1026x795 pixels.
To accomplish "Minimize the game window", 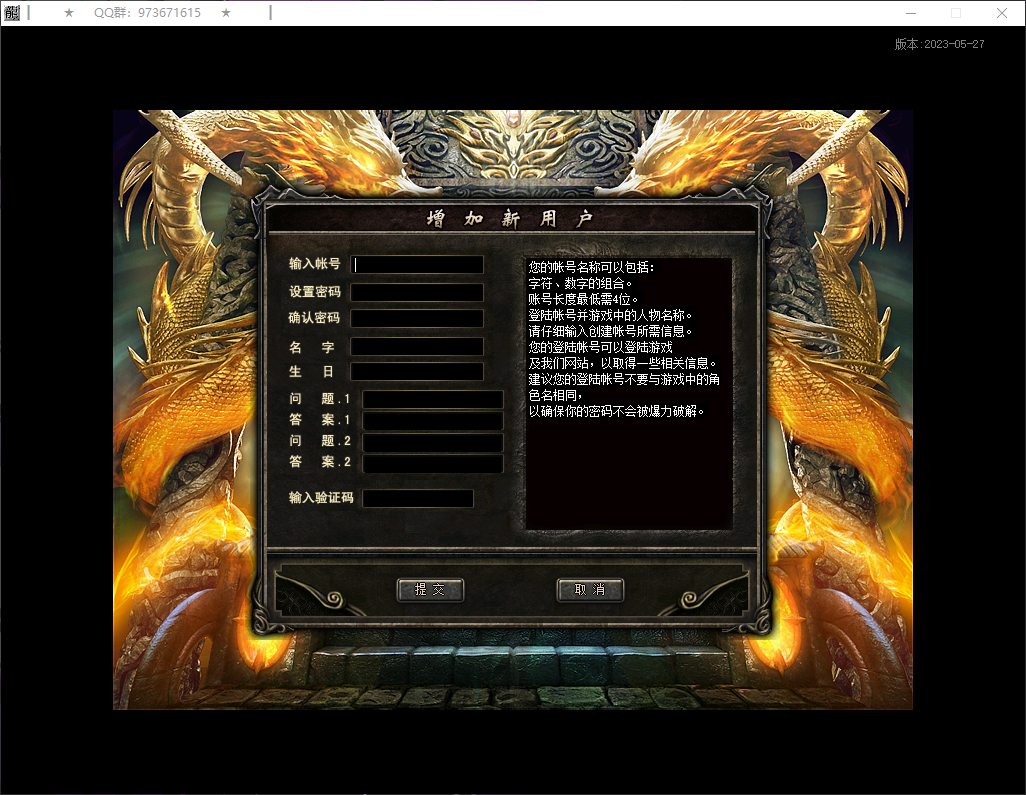I will tap(911, 13).
